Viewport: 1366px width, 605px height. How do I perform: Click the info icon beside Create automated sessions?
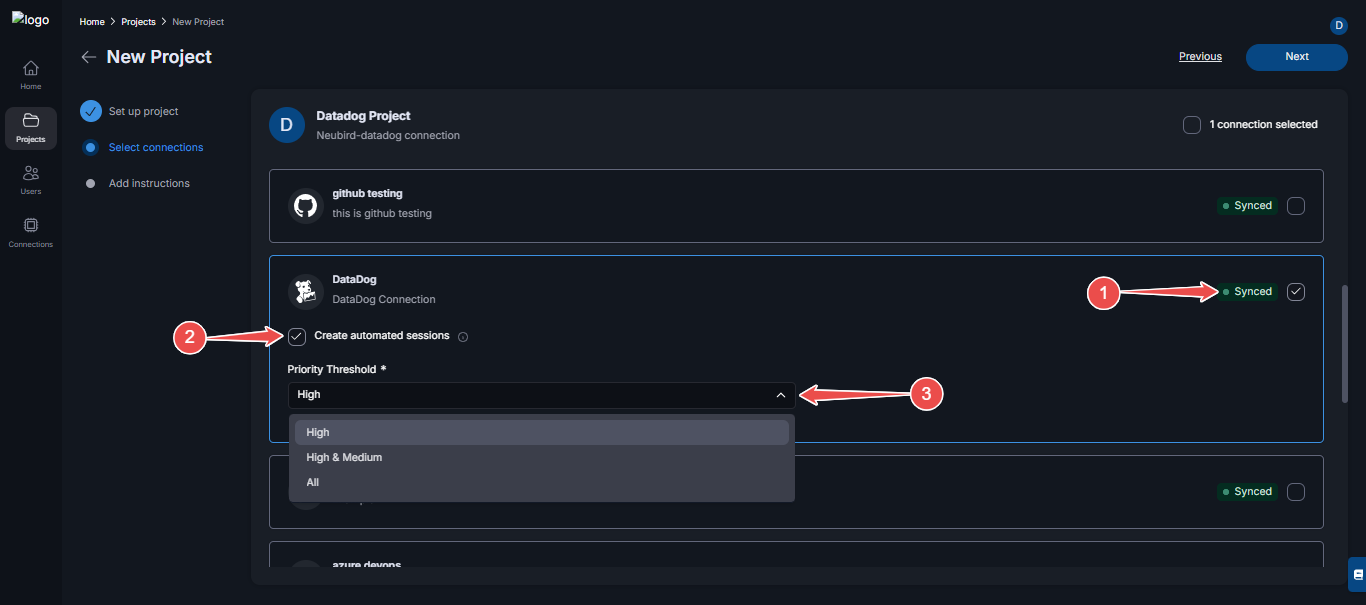click(462, 336)
